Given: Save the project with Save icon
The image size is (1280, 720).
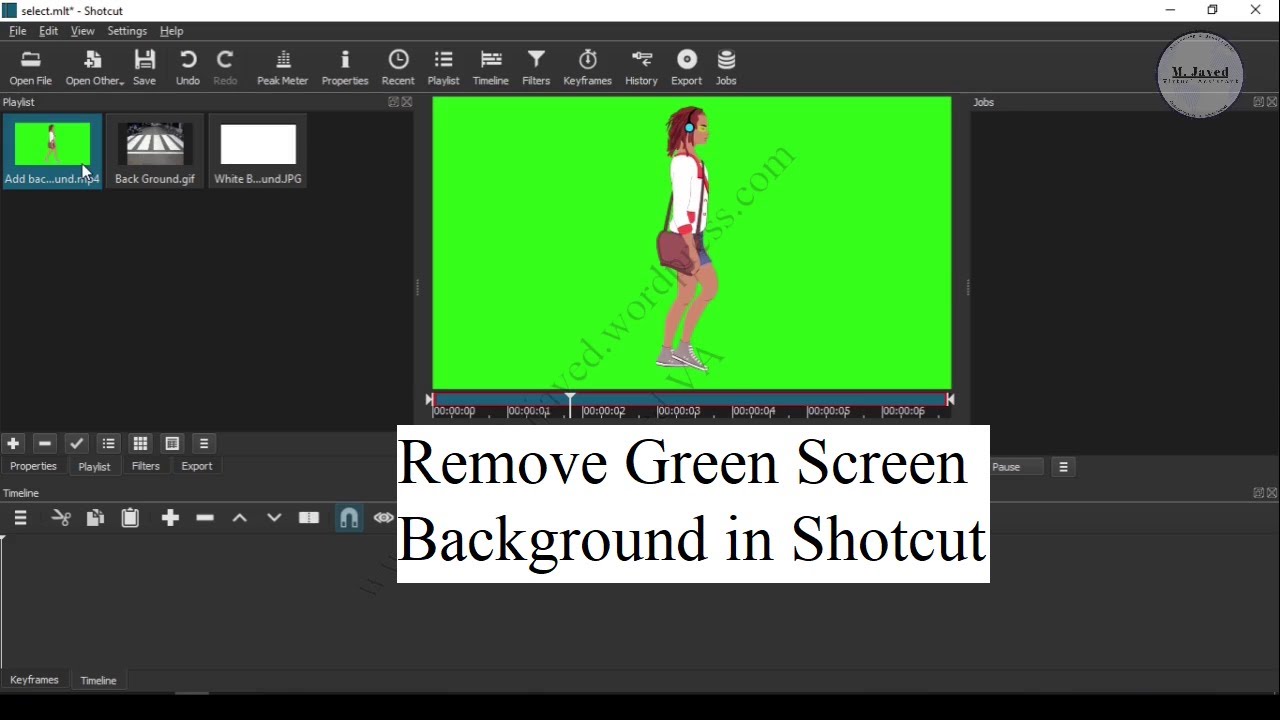Looking at the screenshot, I should (145, 67).
